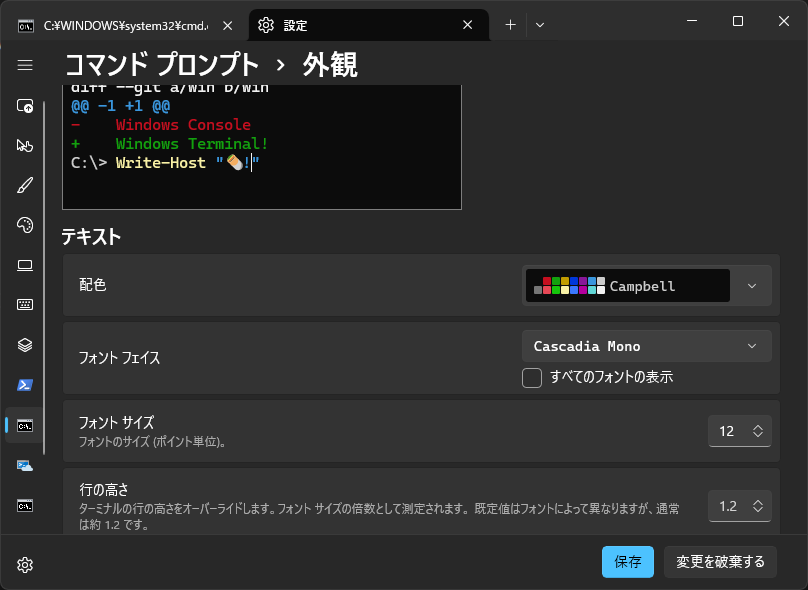The image size is (808, 590).
Task: Switch to the cmd.exe tab
Action: pyautogui.click(x=125, y=25)
